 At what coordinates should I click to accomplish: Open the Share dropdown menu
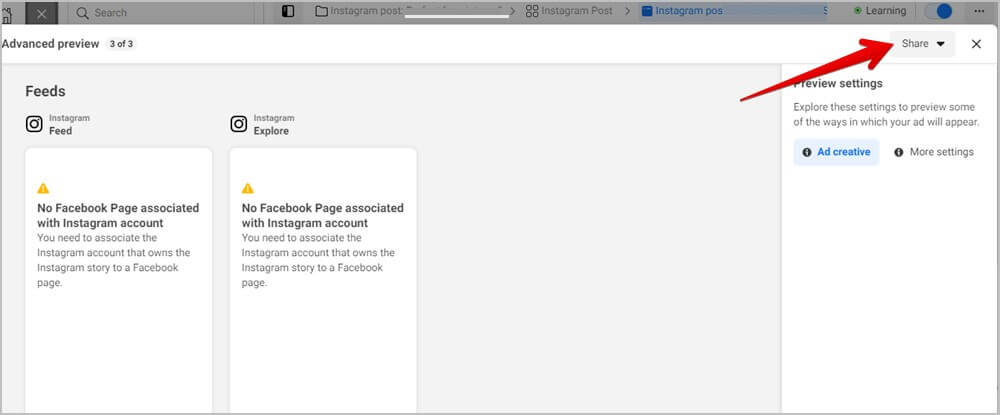click(922, 44)
